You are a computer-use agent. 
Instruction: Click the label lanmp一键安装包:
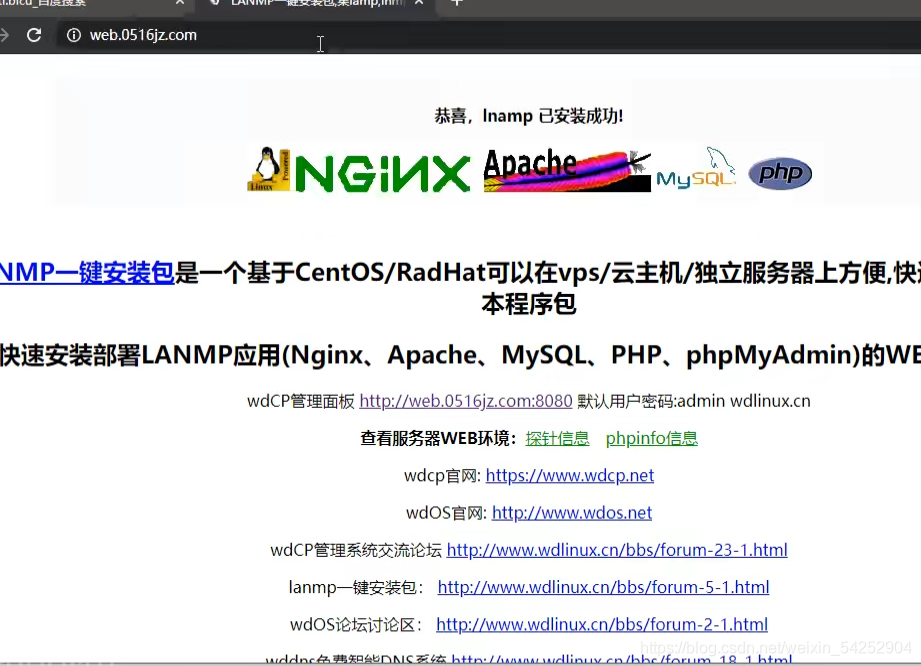click(356, 587)
